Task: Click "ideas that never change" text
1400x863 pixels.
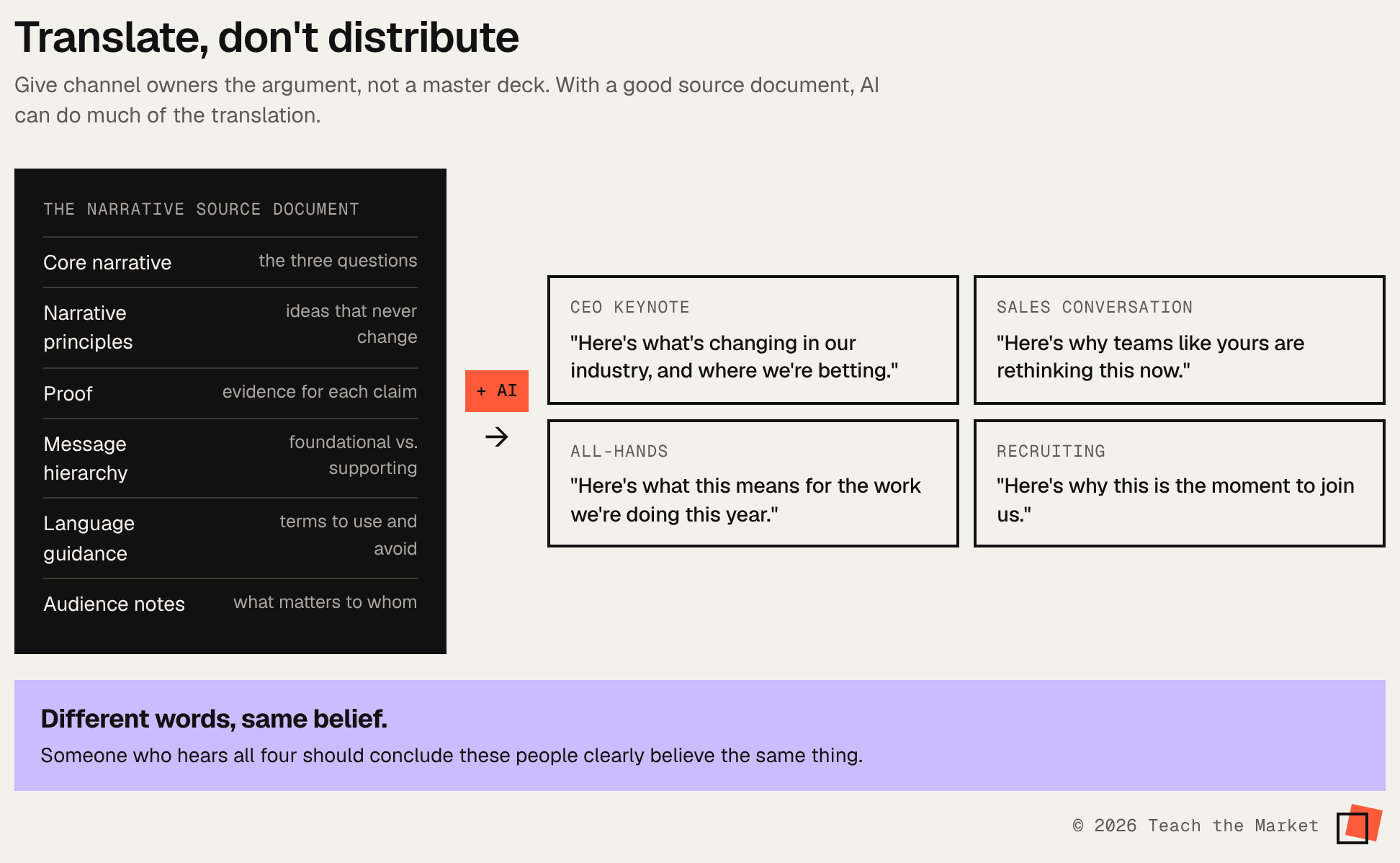Action: tap(351, 324)
